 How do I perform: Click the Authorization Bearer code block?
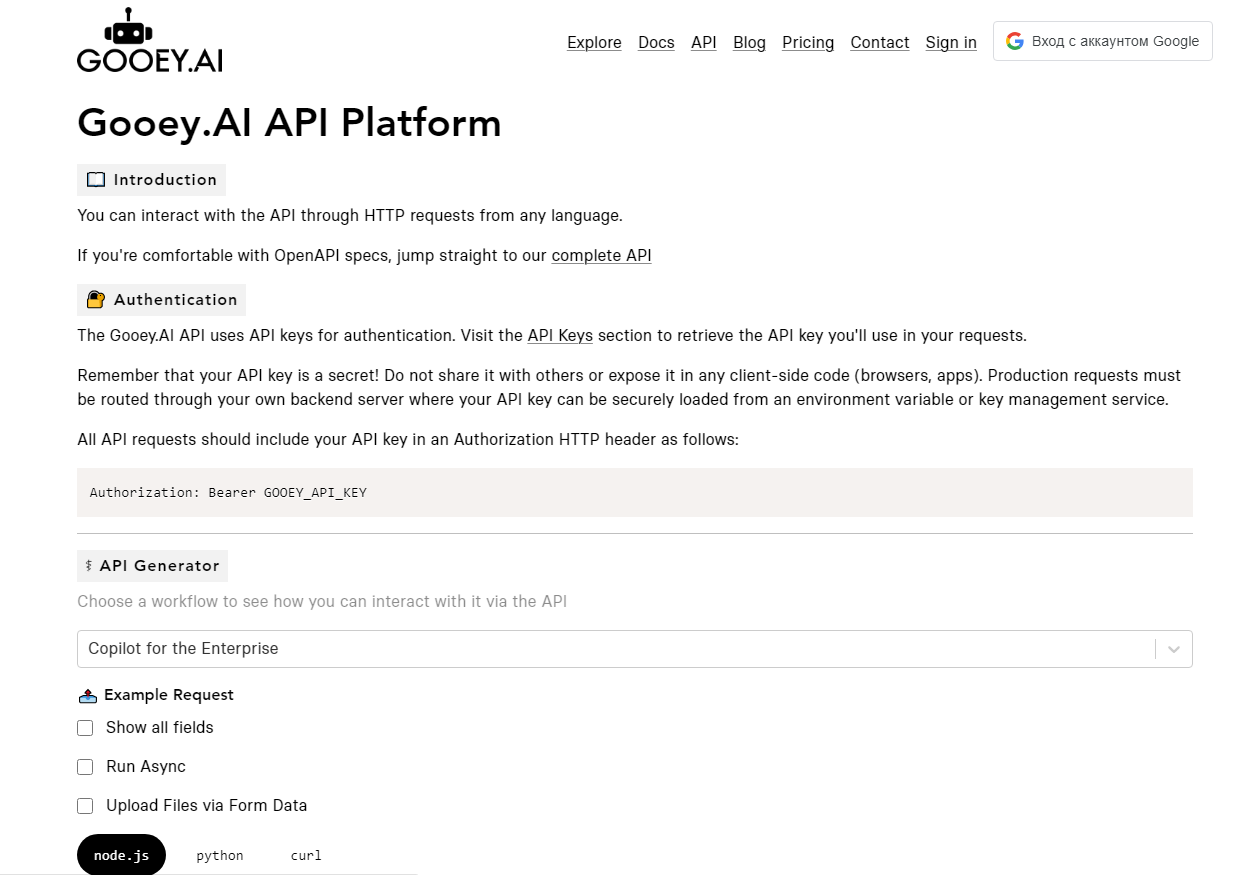[x=635, y=492]
